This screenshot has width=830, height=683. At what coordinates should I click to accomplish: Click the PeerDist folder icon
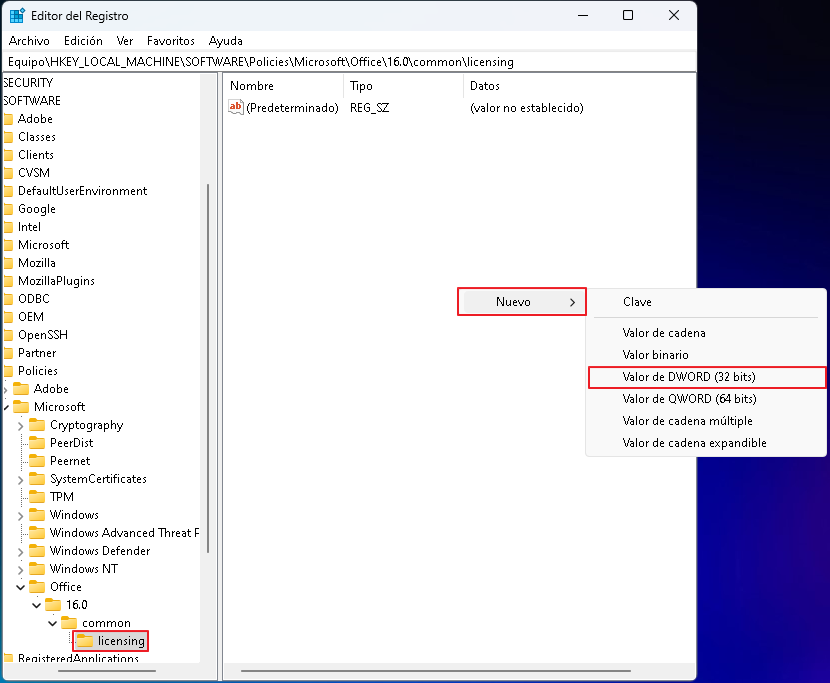[x=37, y=443]
